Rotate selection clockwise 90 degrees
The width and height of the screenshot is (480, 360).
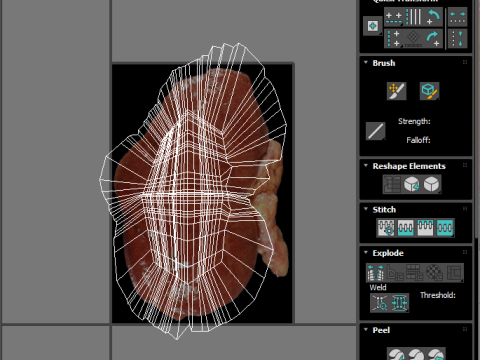point(433,39)
